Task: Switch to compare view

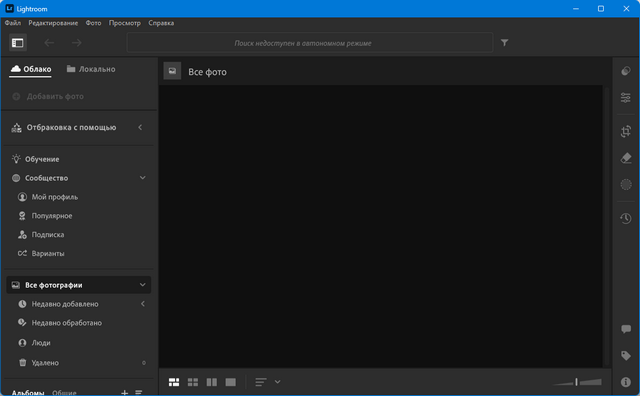Action: 211,382
